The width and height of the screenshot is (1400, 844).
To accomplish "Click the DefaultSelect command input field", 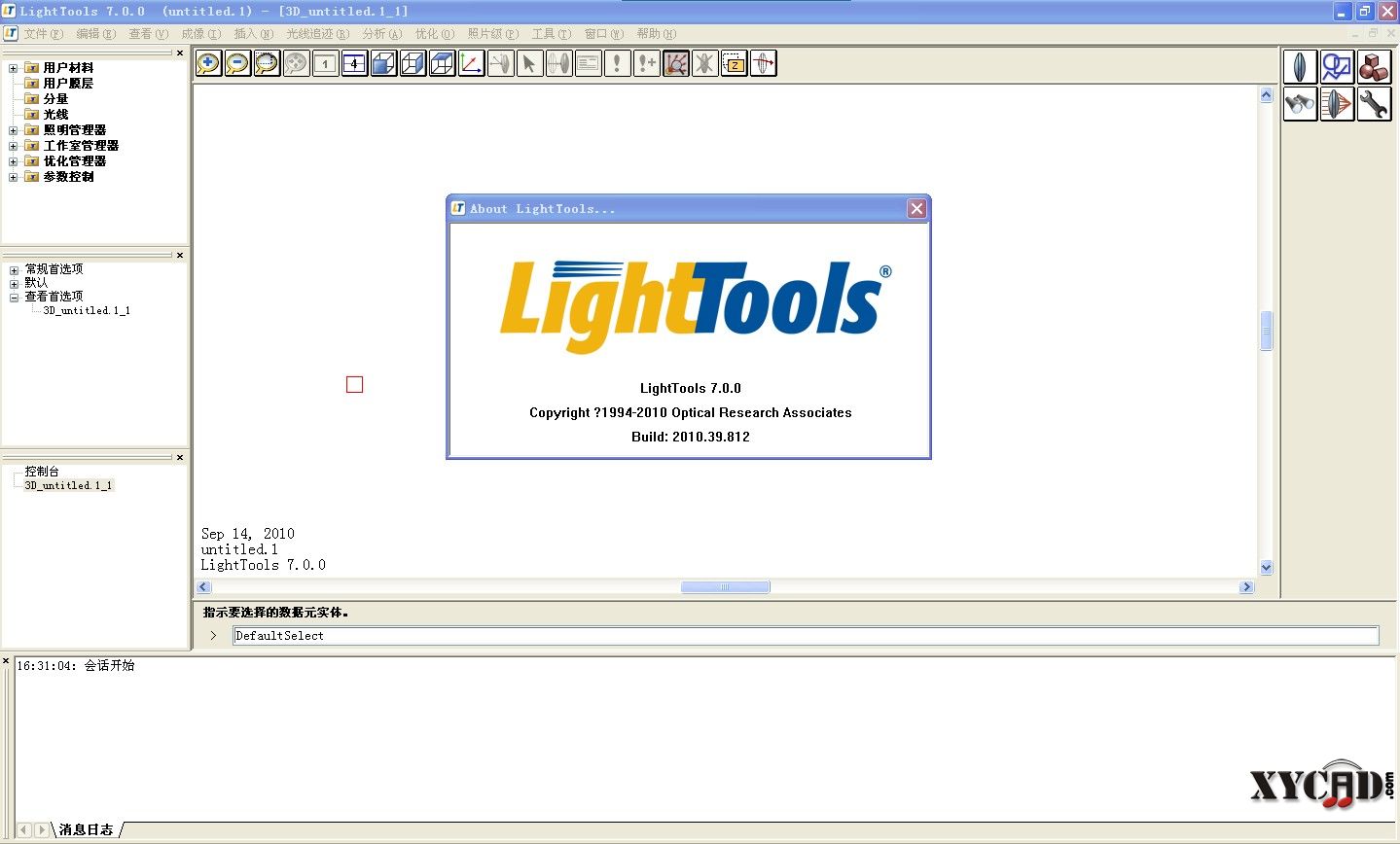I will (x=806, y=636).
